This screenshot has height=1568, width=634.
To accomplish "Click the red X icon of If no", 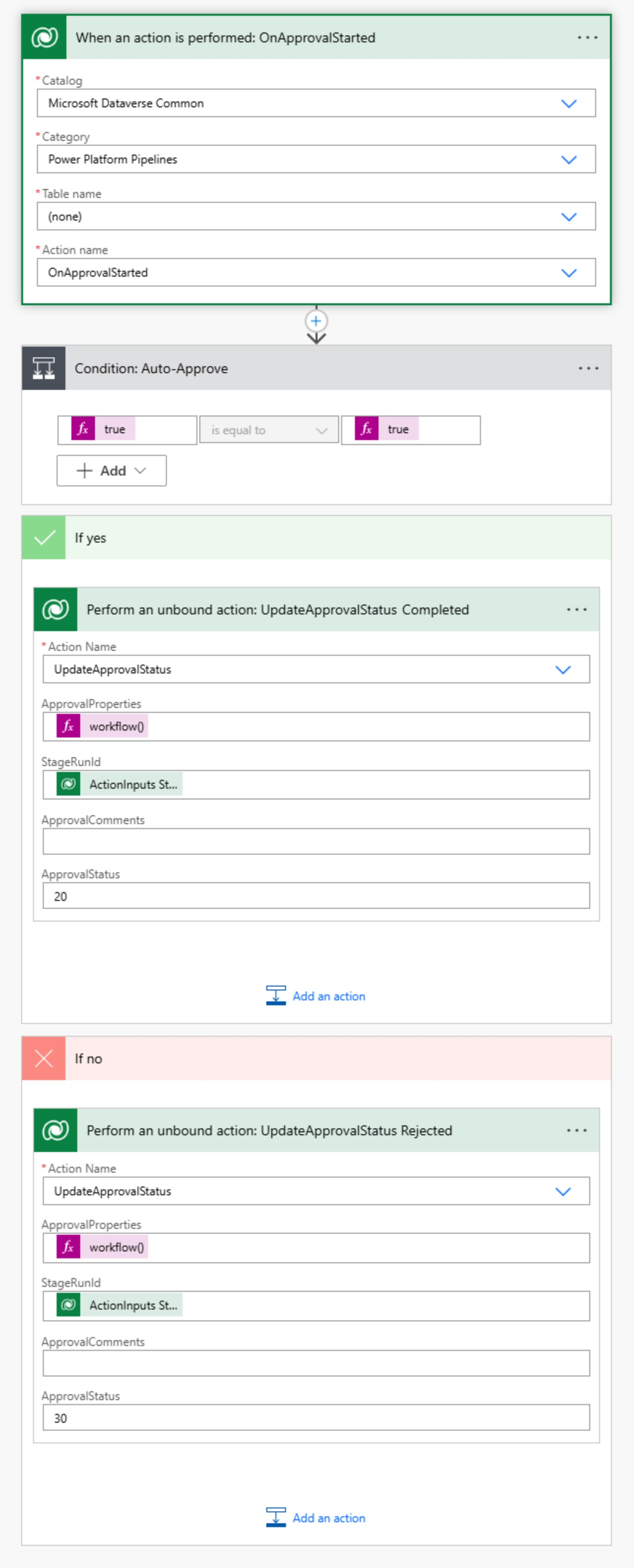I will click(x=44, y=1058).
